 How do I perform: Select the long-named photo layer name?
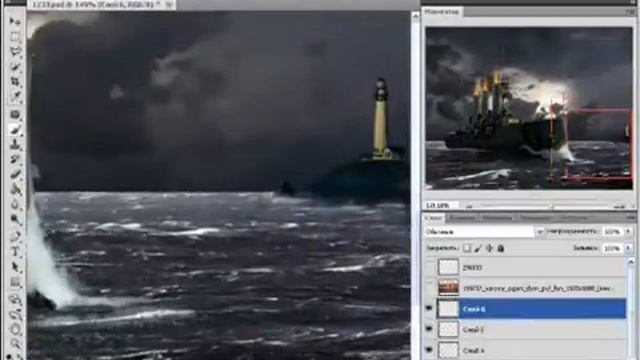(x=537, y=289)
